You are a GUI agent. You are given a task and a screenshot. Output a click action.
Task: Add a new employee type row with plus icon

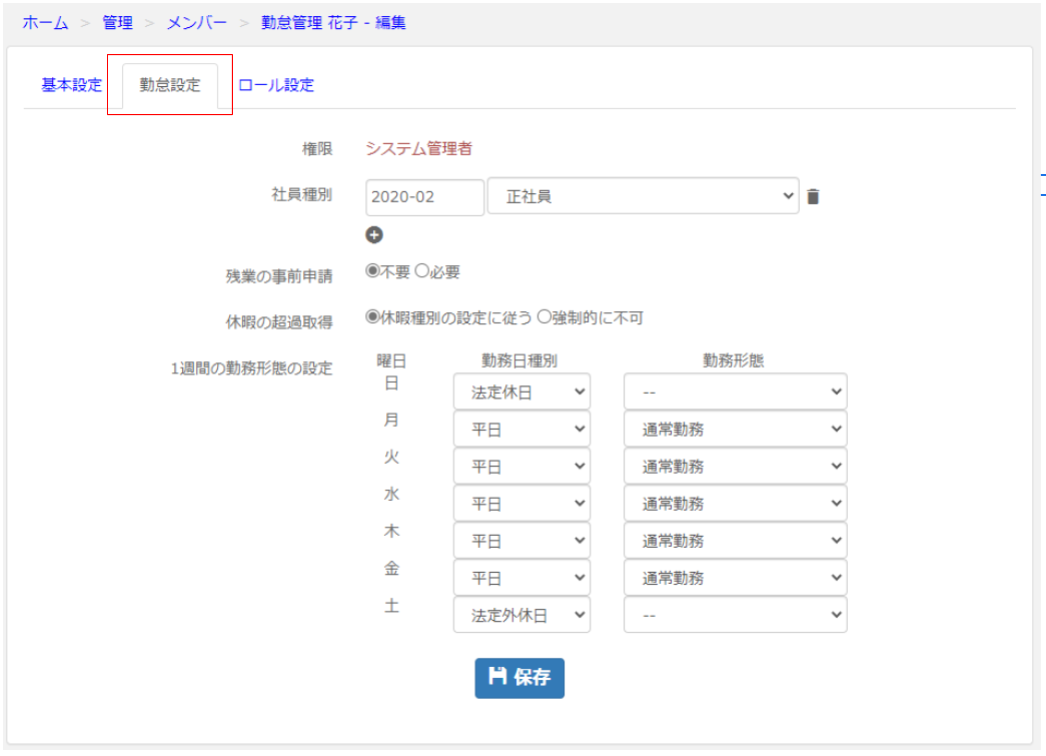(374, 235)
